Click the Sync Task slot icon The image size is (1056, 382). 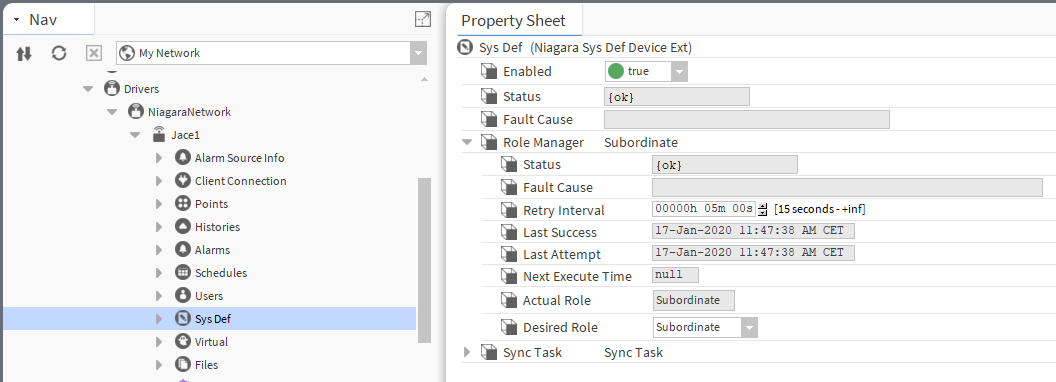(489, 352)
